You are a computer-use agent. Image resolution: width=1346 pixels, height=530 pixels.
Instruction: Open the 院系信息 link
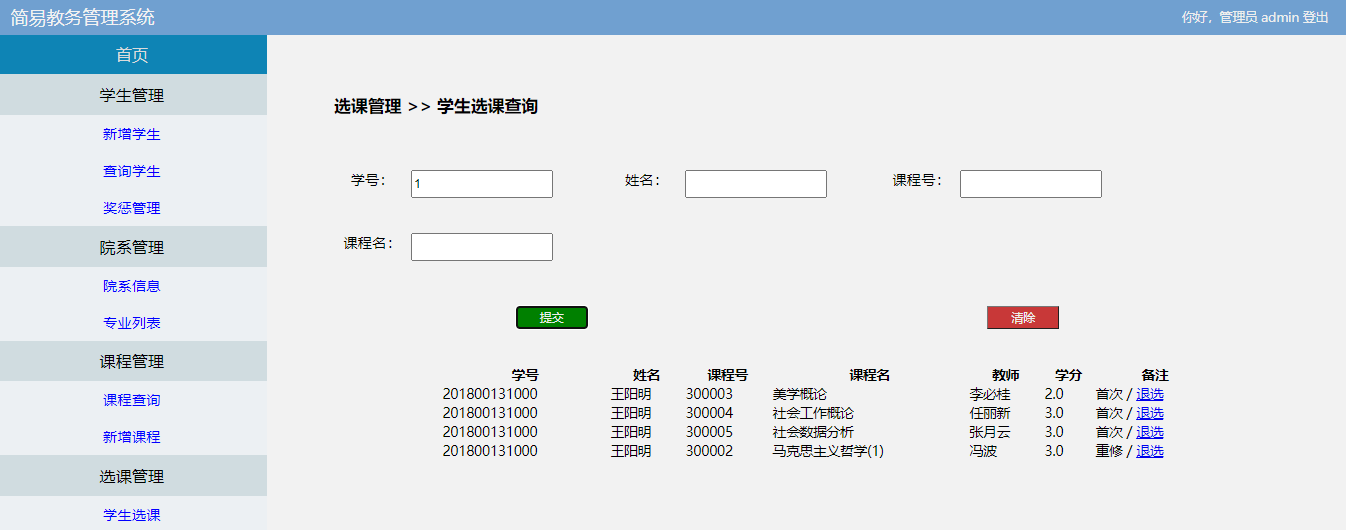point(132,286)
